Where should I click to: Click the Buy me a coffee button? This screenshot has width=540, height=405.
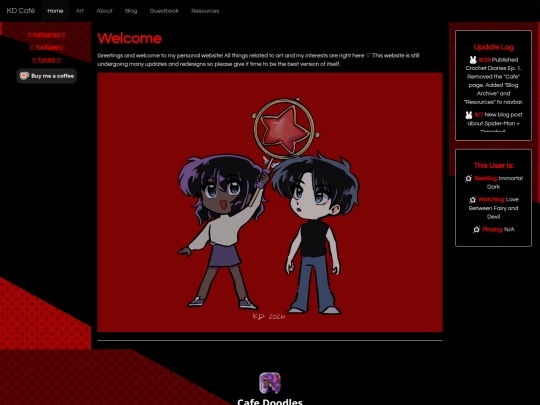pyautogui.click(x=46, y=76)
